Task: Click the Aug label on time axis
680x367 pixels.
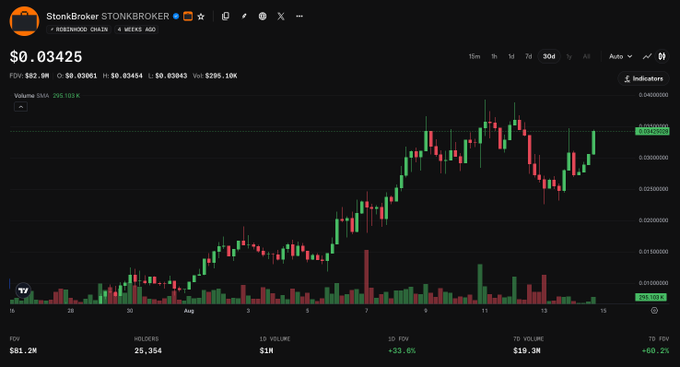Action: point(189,311)
